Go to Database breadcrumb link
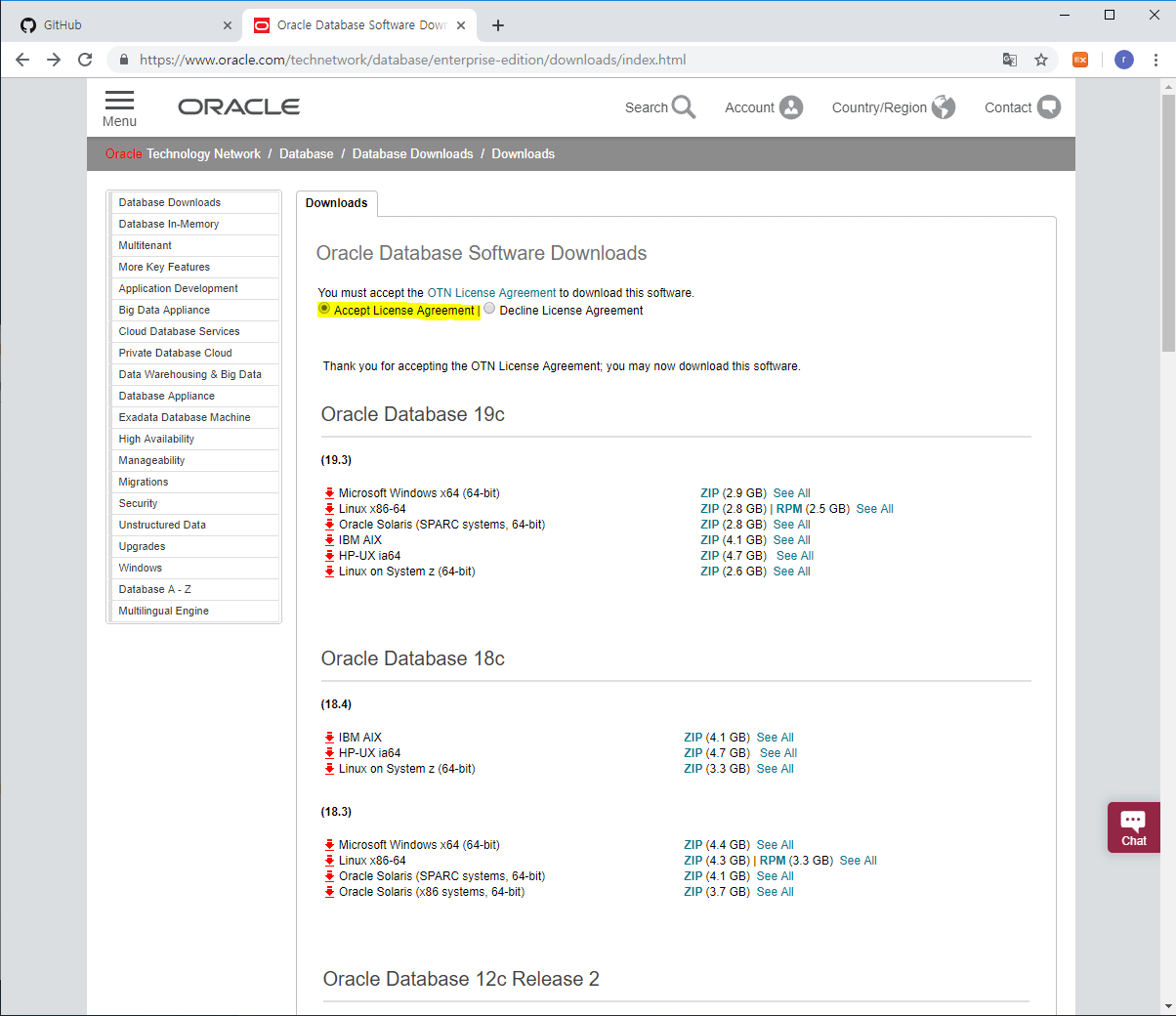The image size is (1176, 1016). click(306, 154)
